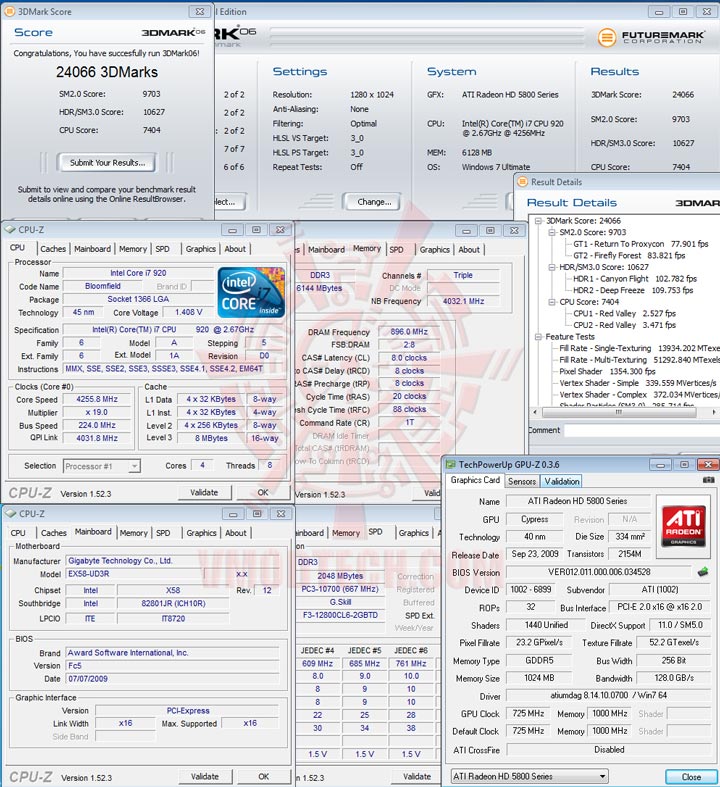Select the Pixel Shader result row
Image resolution: width=720 pixels, height=787 pixels.
tap(607, 371)
